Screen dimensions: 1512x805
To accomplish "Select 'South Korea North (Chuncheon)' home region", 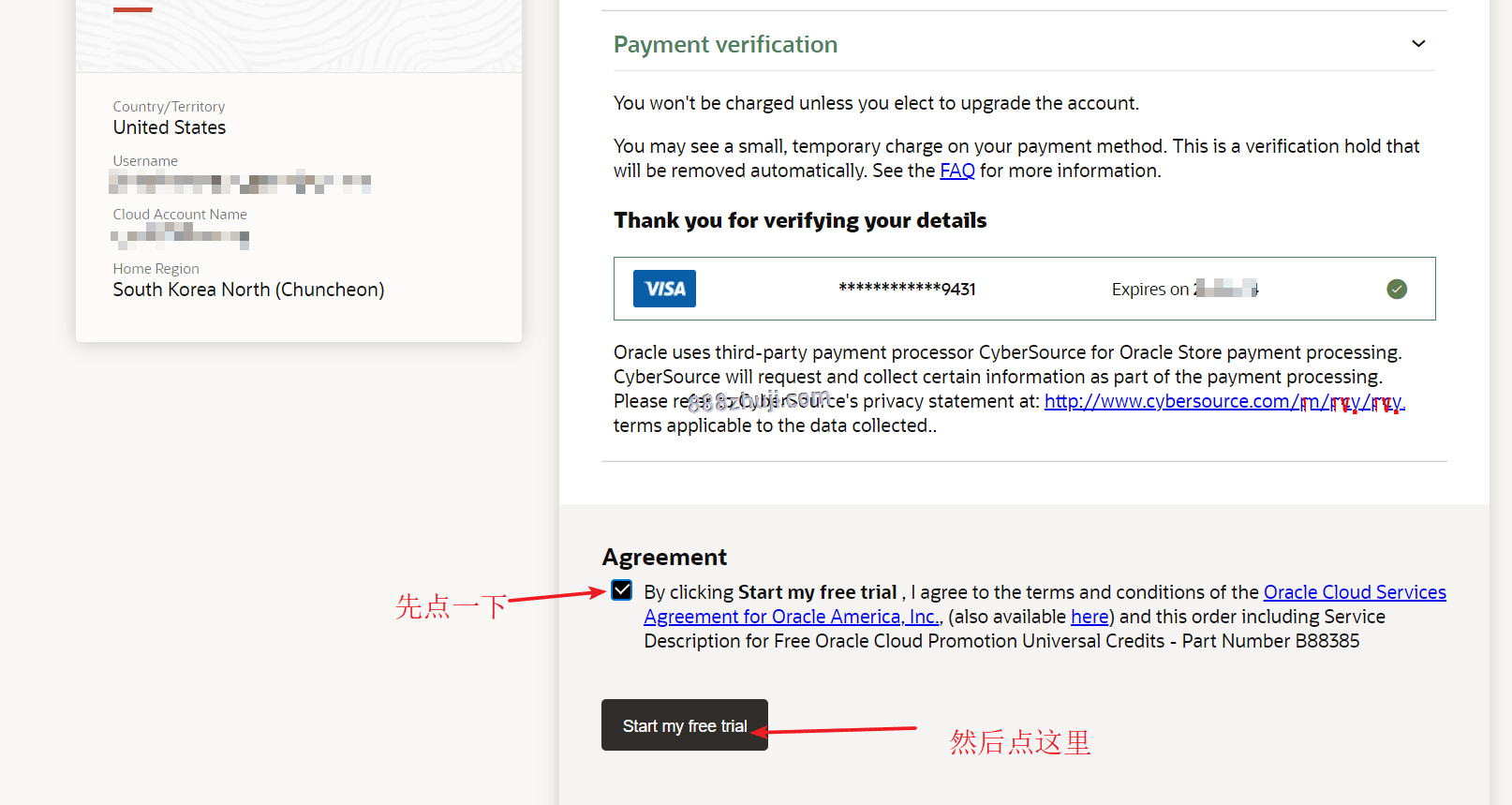I will pyautogui.click(x=248, y=290).
